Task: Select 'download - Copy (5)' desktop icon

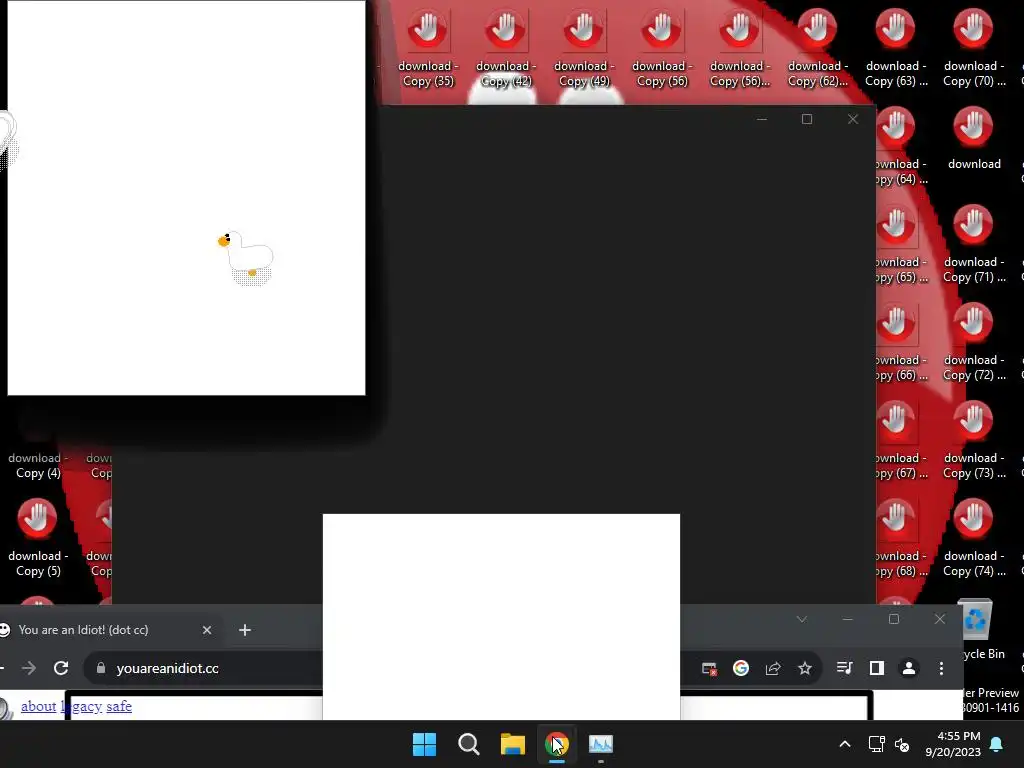Action: point(38,539)
